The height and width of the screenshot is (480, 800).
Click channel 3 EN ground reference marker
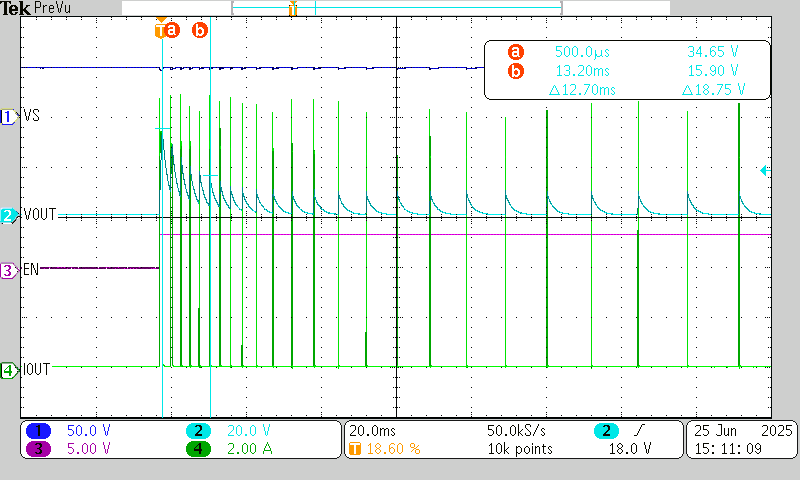(x=9, y=269)
